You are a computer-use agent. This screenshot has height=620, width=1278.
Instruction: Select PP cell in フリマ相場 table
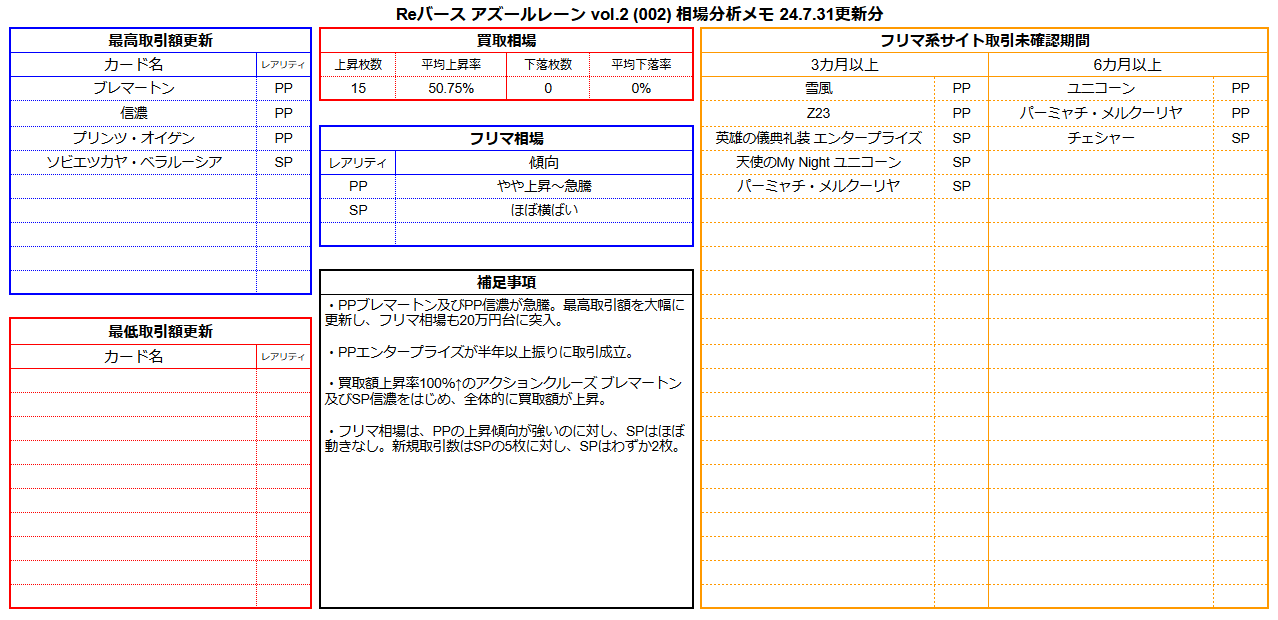pos(358,186)
